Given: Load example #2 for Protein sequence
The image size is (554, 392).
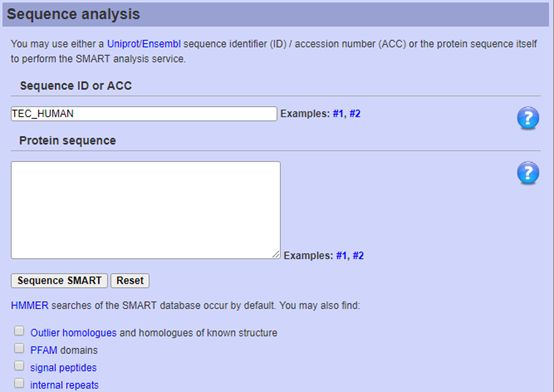Looking at the screenshot, I should [x=358, y=256].
